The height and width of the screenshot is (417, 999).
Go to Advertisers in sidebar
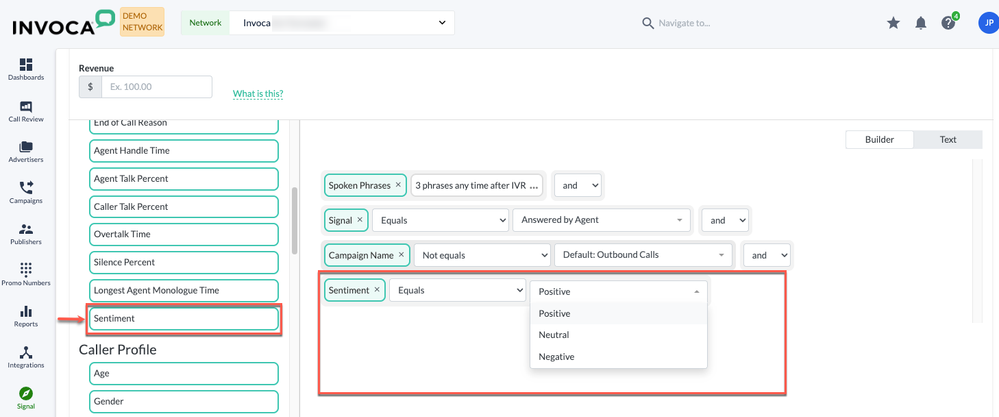[x=26, y=152]
